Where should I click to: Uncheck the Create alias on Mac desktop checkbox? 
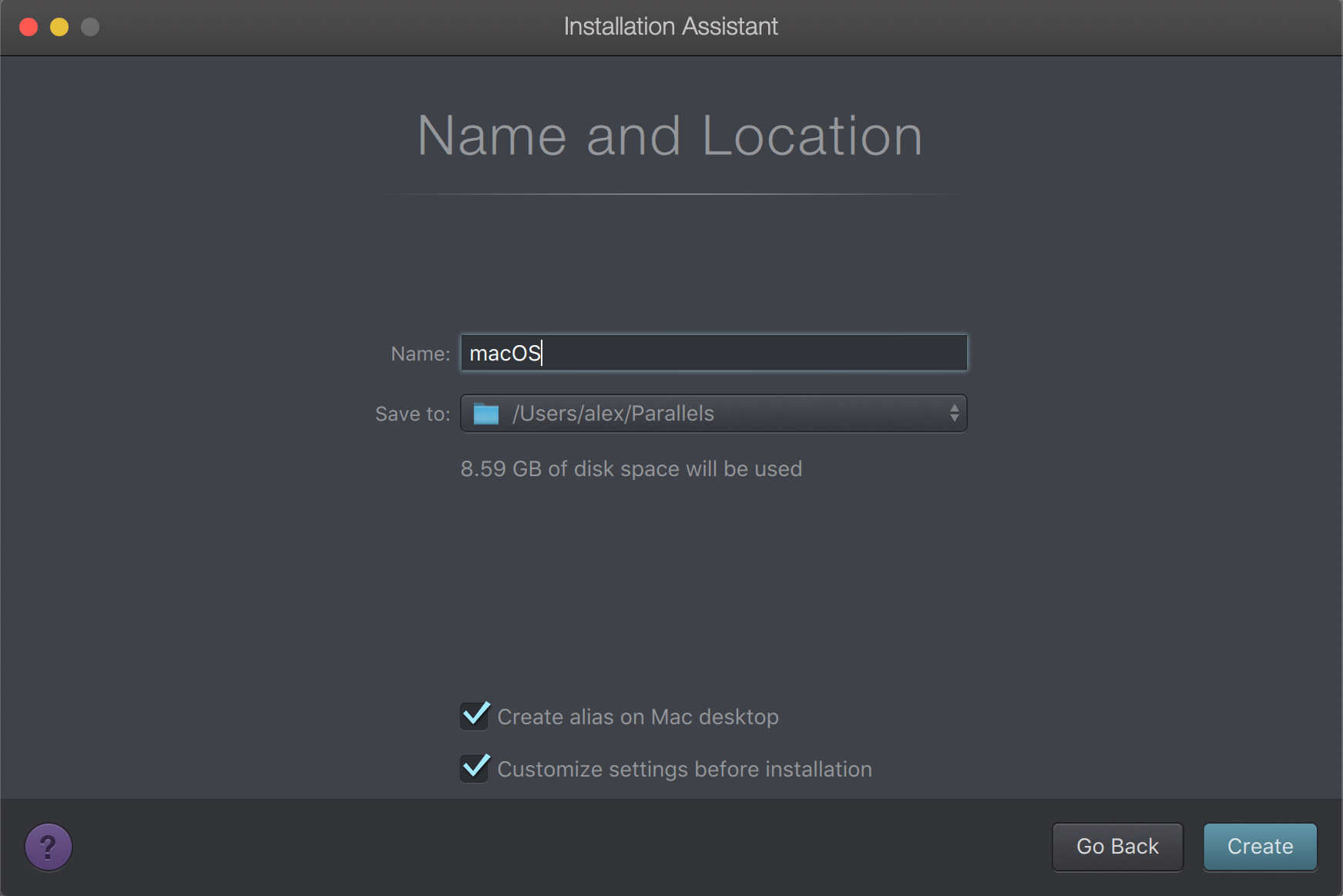[x=475, y=716]
